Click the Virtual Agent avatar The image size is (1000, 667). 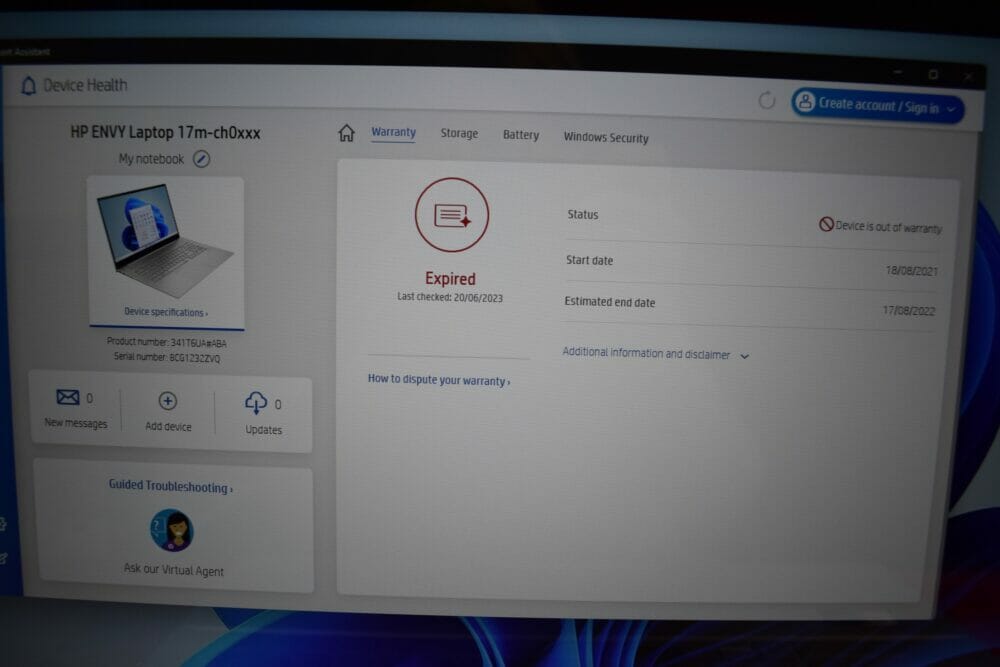(172, 530)
